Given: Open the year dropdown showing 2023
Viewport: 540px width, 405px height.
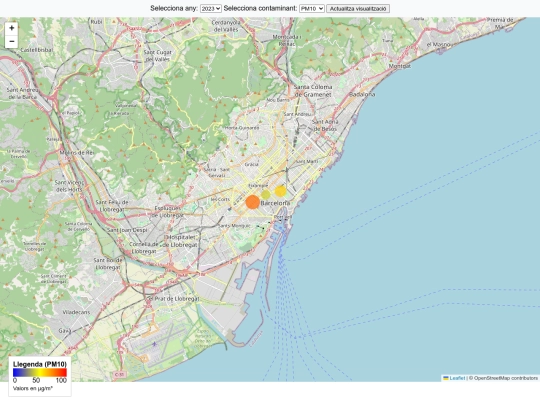Looking at the screenshot, I should point(210,9).
